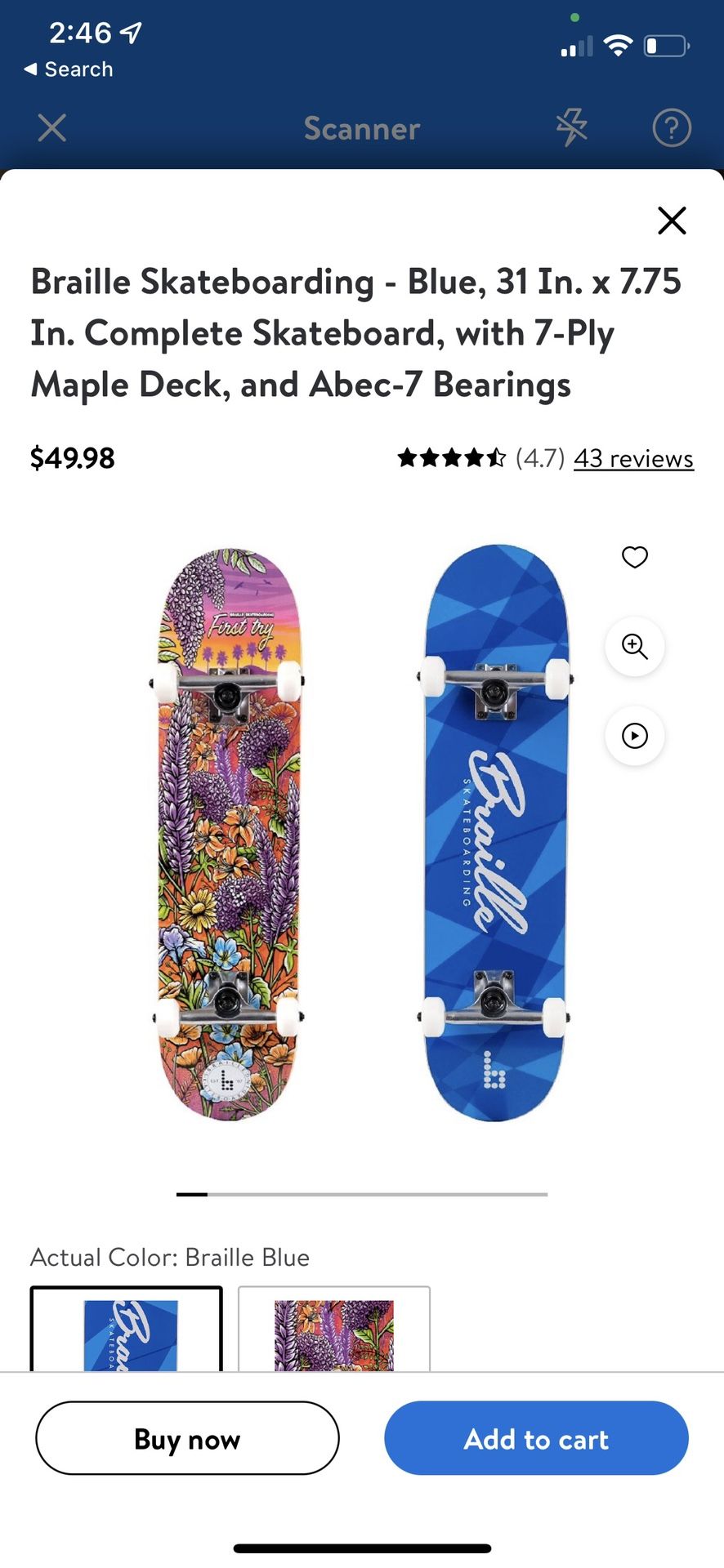Add the skateboard to cart
The image size is (724, 1568).
(x=536, y=1438)
